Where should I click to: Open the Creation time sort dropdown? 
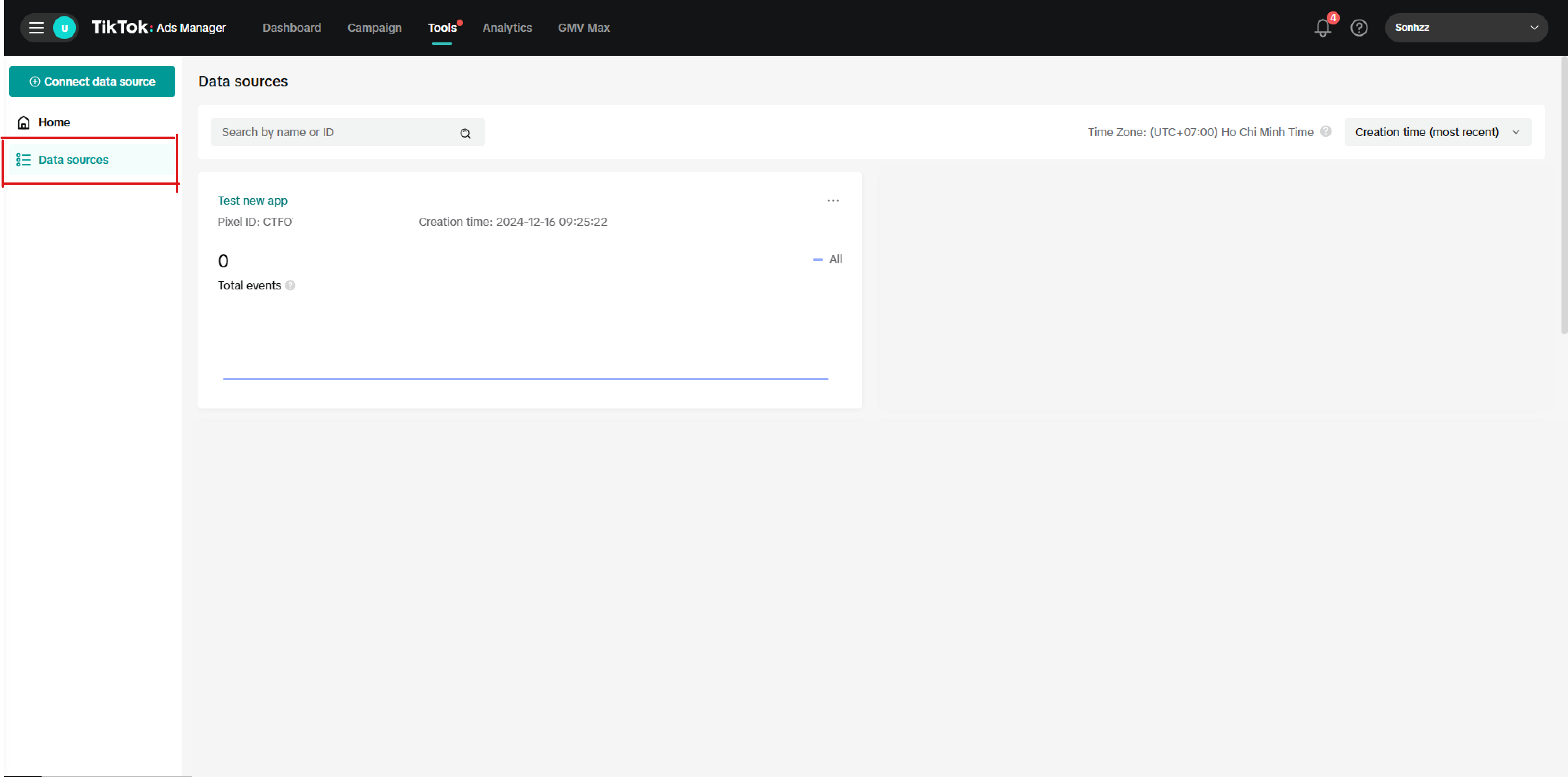pyautogui.click(x=1437, y=132)
